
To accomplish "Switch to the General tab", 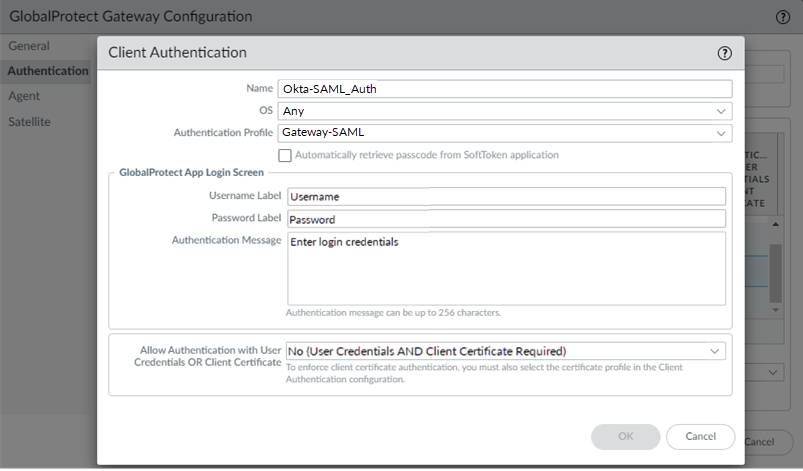I will pos(28,46).
